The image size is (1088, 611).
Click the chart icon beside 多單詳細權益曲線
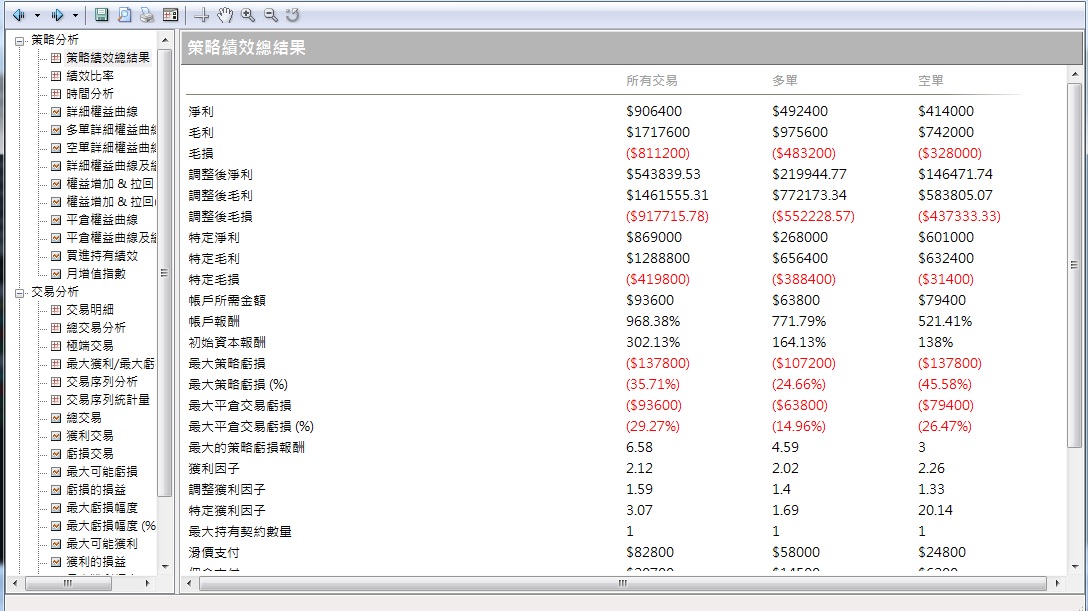pyautogui.click(x=56, y=130)
